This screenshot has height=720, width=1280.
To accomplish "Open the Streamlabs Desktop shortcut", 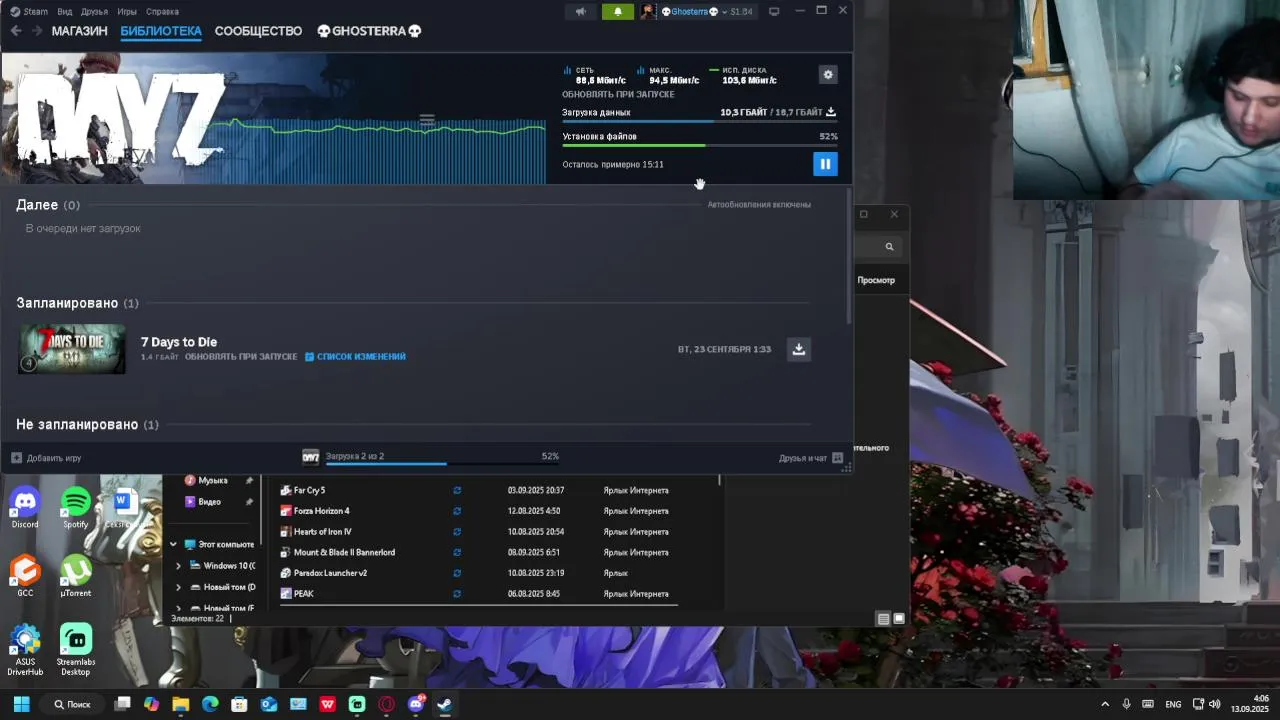I will (x=75, y=650).
